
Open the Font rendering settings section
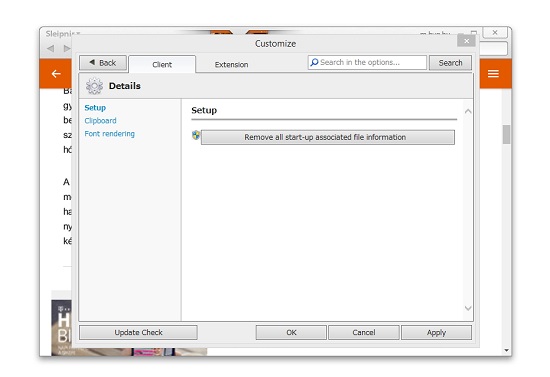(x=109, y=134)
